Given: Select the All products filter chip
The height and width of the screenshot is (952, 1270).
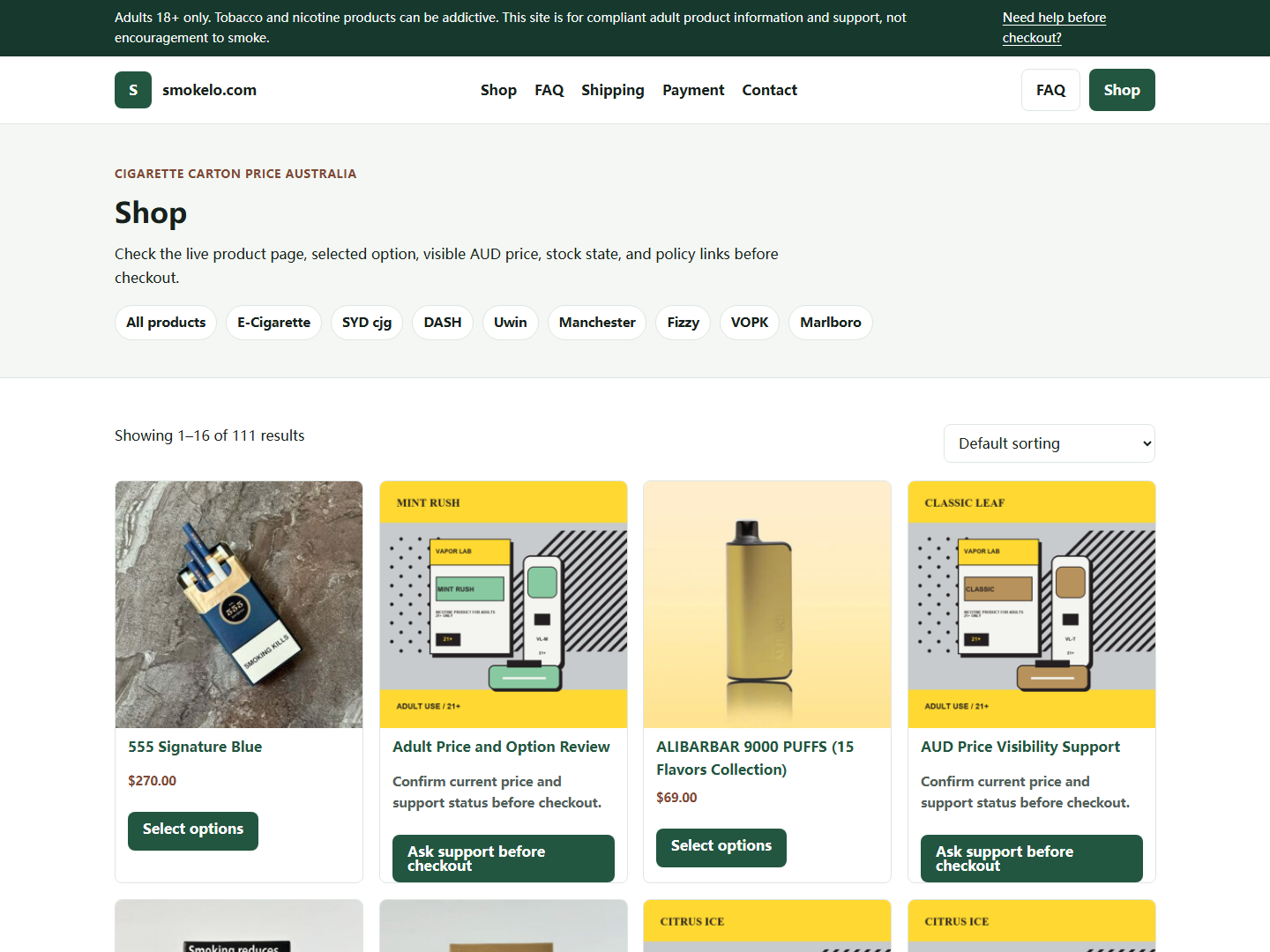Looking at the screenshot, I should (x=166, y=323).
